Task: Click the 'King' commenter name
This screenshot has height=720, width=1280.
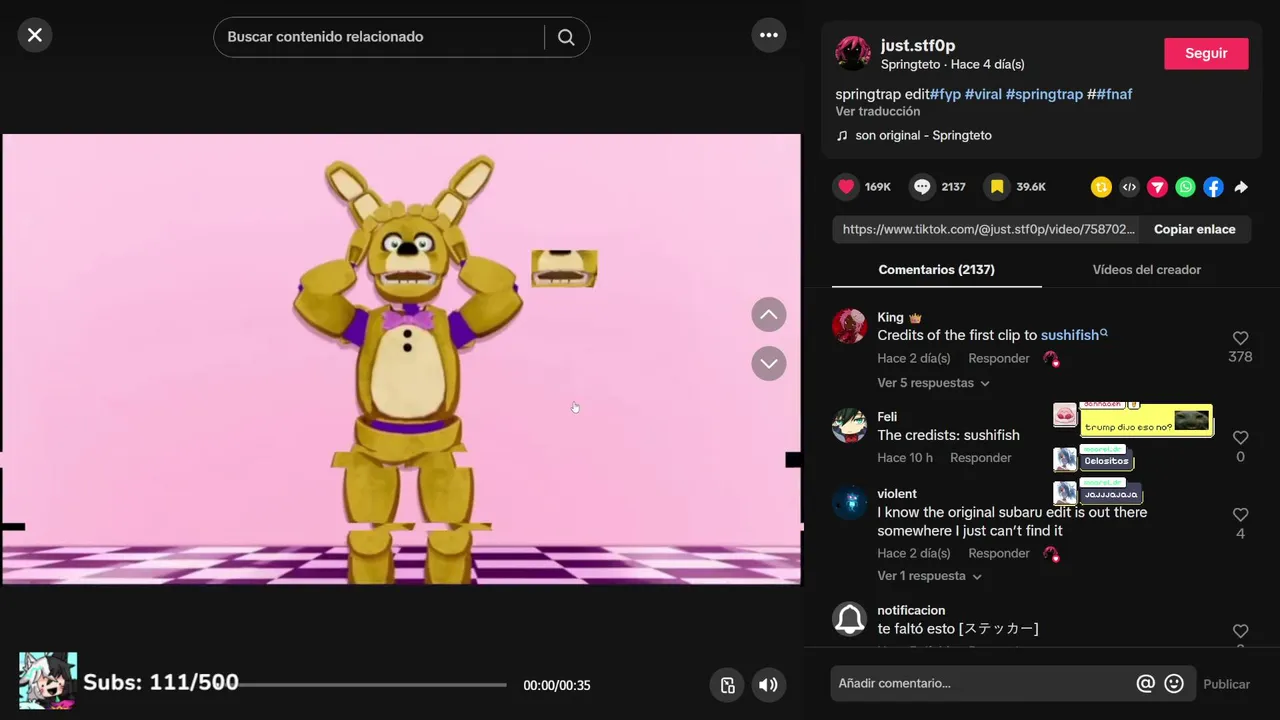Action: (x=890, y=317)
